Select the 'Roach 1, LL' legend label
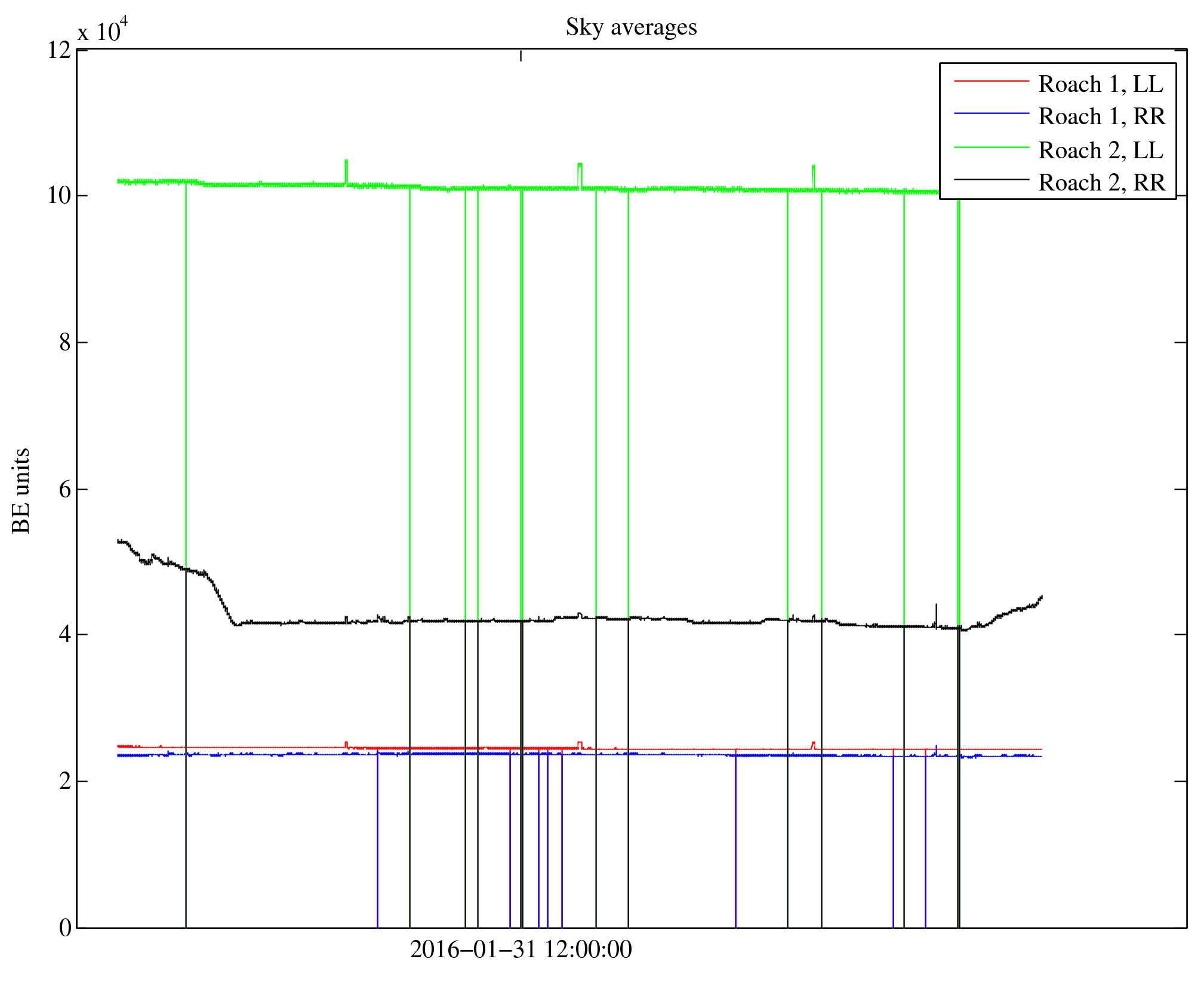1204x1005 pixels. click(1101, 84)
